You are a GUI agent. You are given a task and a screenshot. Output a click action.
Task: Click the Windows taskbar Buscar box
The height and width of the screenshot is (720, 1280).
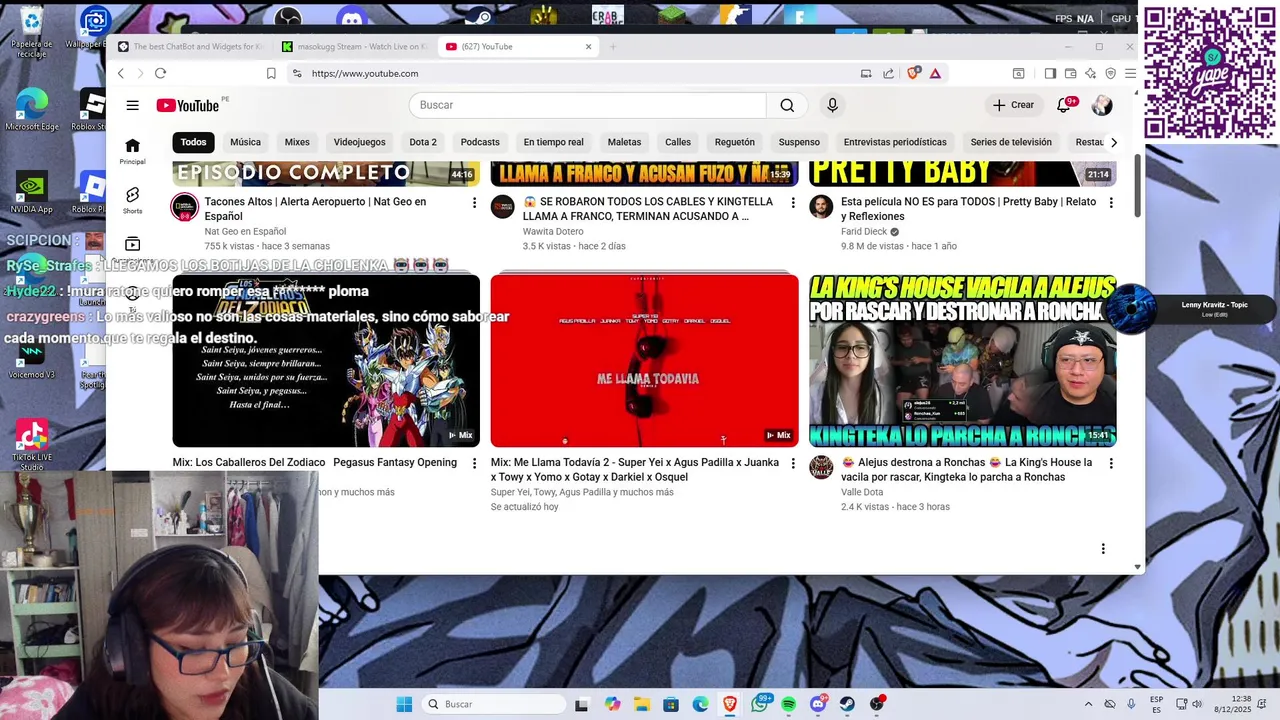pyautogui.click(x=492, y=704)
